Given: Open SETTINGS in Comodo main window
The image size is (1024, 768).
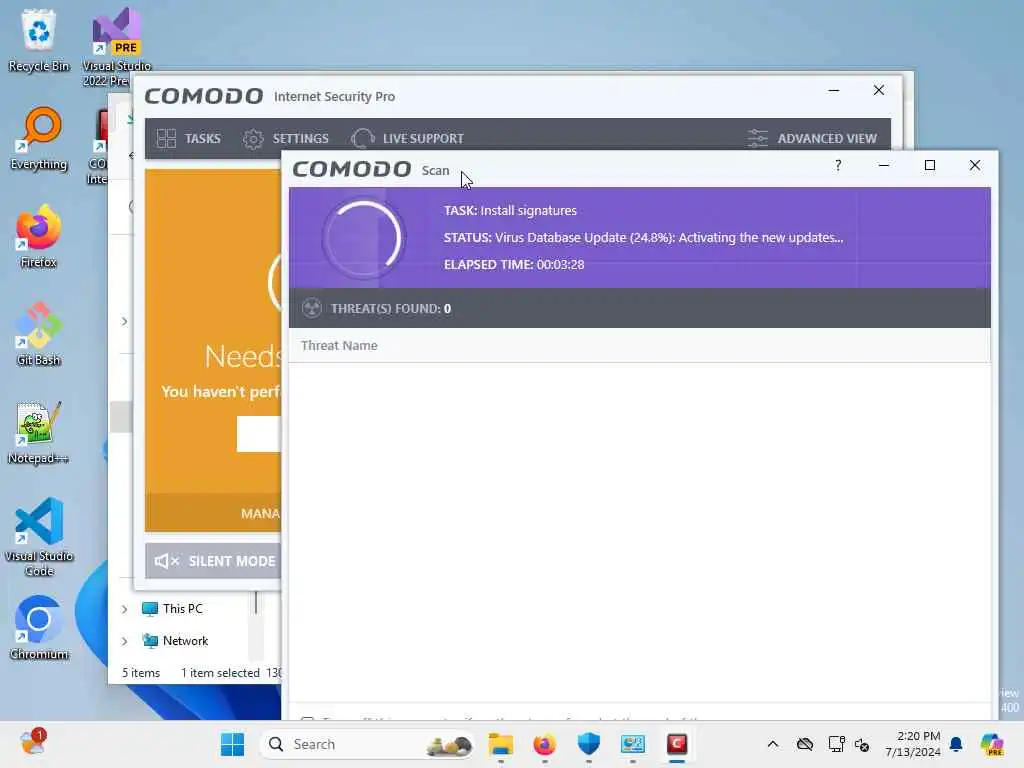Looking at the screenshot, I should [285, 138].
